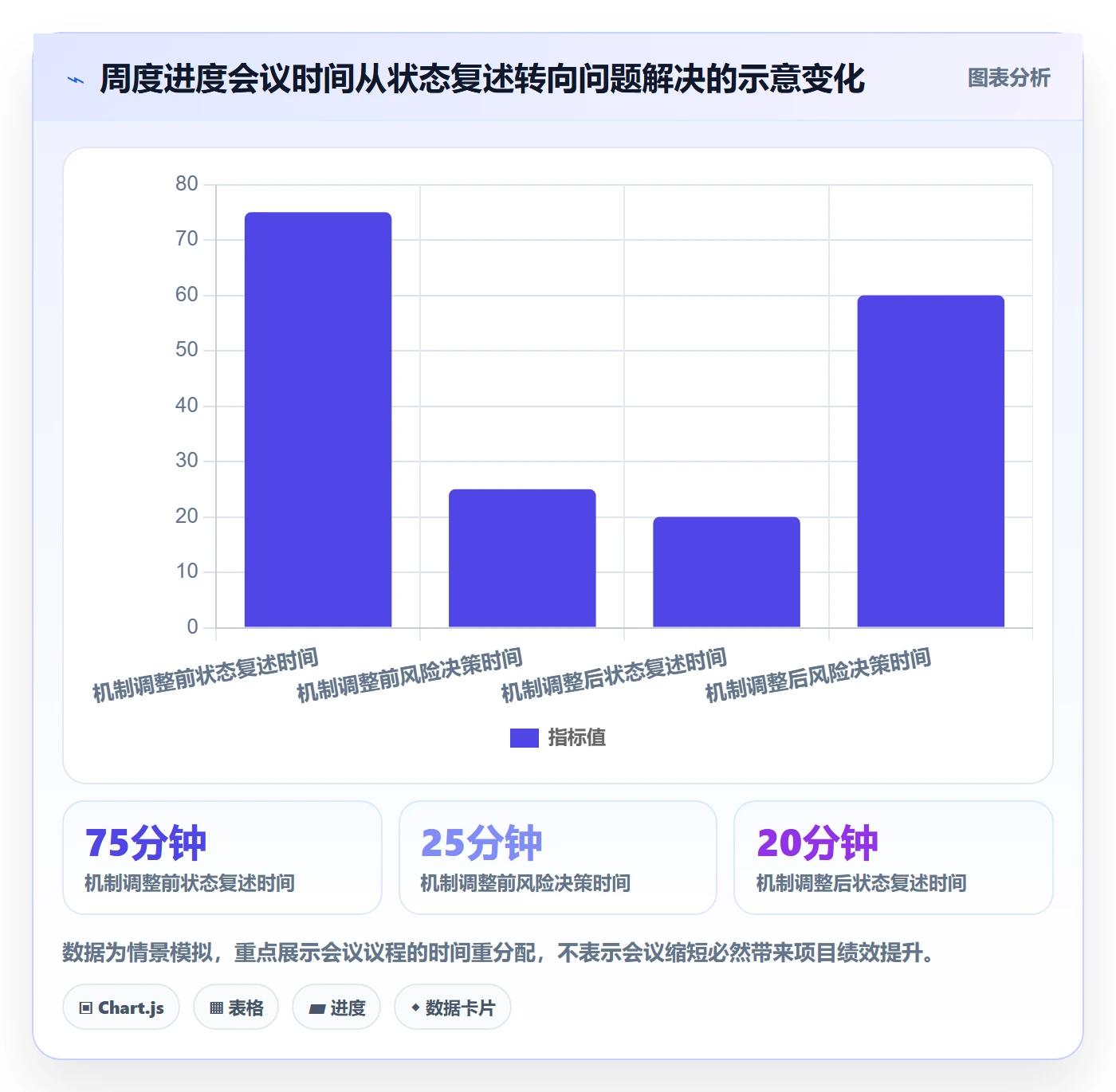Image resolution: width=1116 pixels, height=1092 pixels.
Task: Open the 图表分析 label in header
Action: 1009,78
